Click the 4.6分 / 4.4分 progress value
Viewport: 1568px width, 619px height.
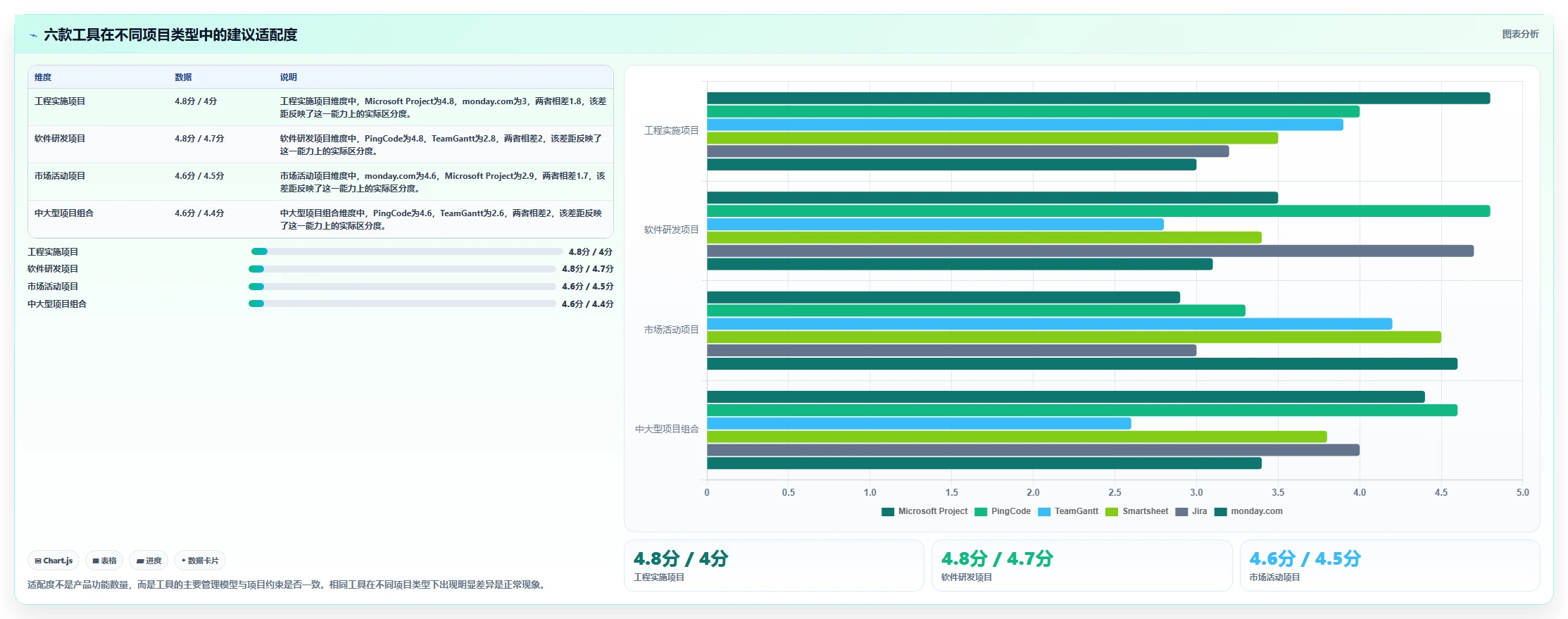pos(587,304)
